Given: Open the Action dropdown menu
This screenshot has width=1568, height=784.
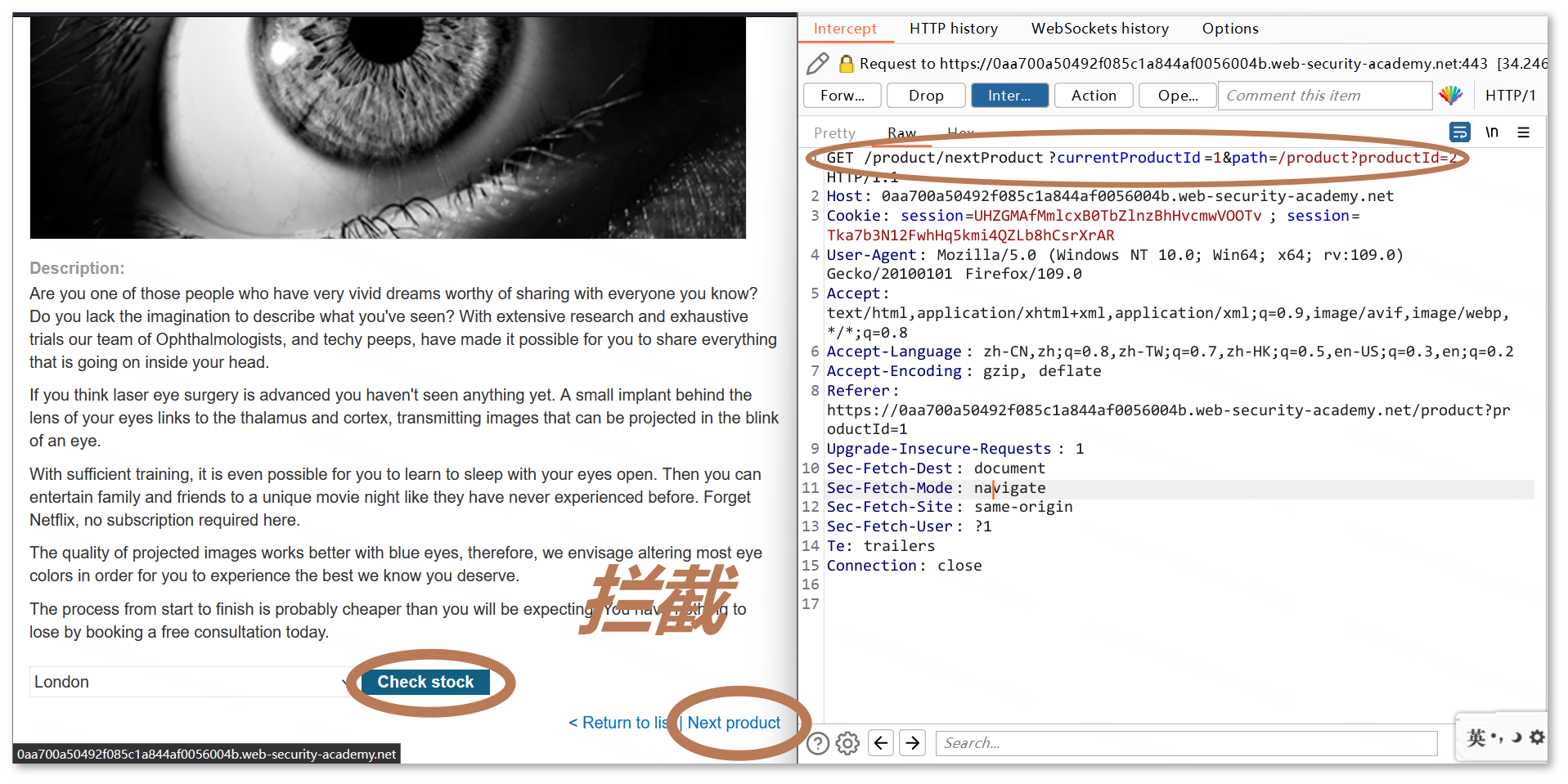Looking at the screenshot, I should pos(1094,96).
